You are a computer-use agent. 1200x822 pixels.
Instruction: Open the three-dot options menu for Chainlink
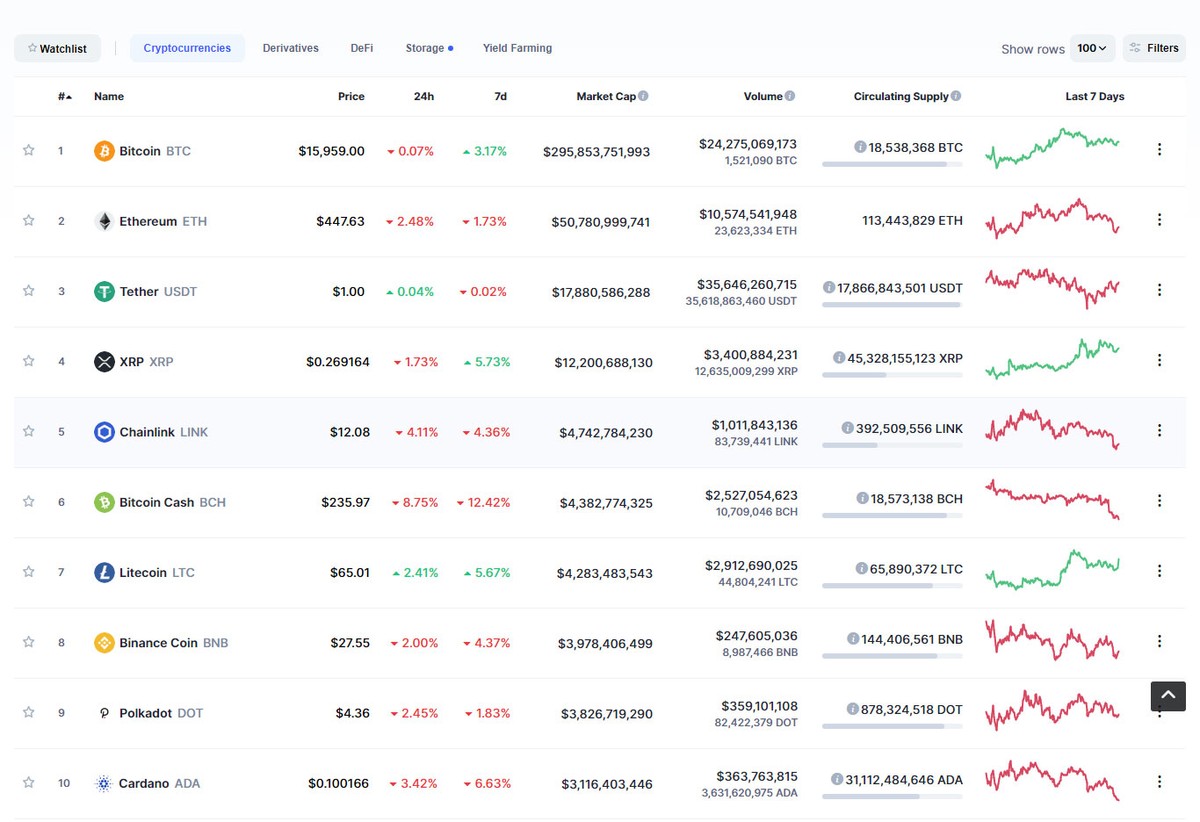click(x=1159, y=431)
